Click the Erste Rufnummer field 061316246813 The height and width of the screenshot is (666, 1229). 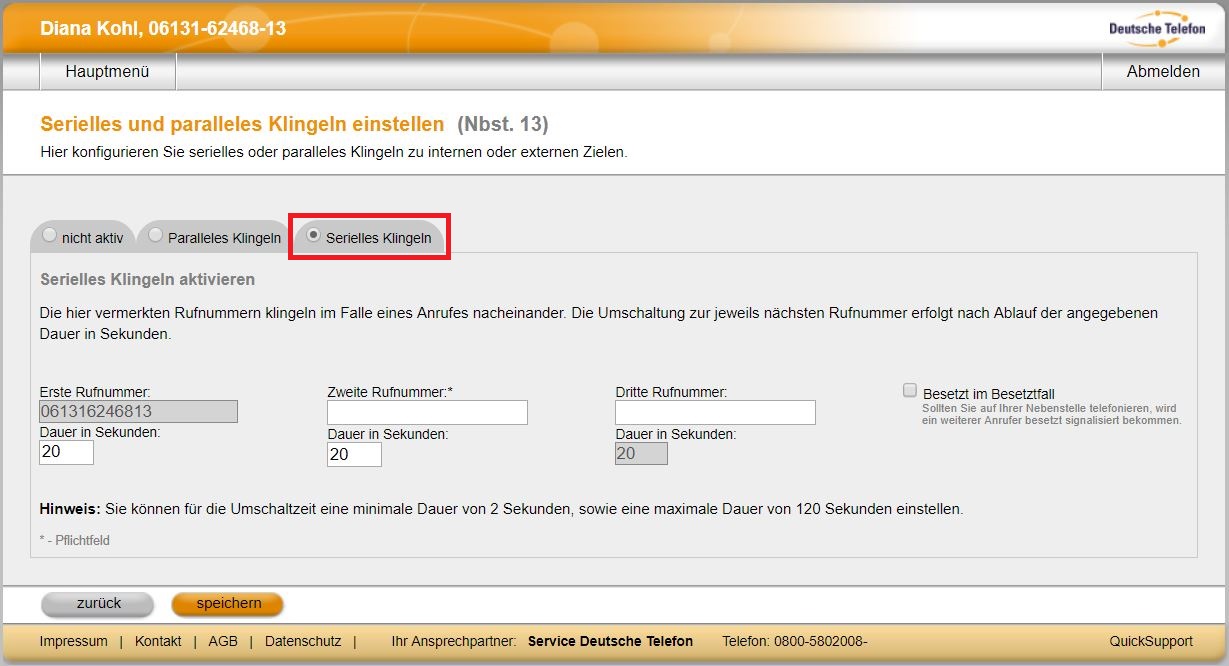[x=138, y=411]
